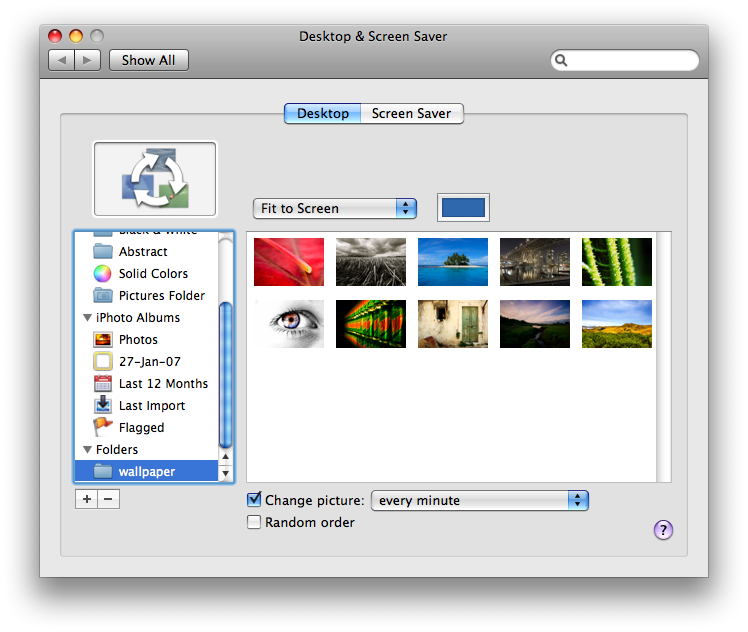The width and height of the screenshot is (748, 632).
Task: Click the Show All button
Action: (x=148, y=60)
